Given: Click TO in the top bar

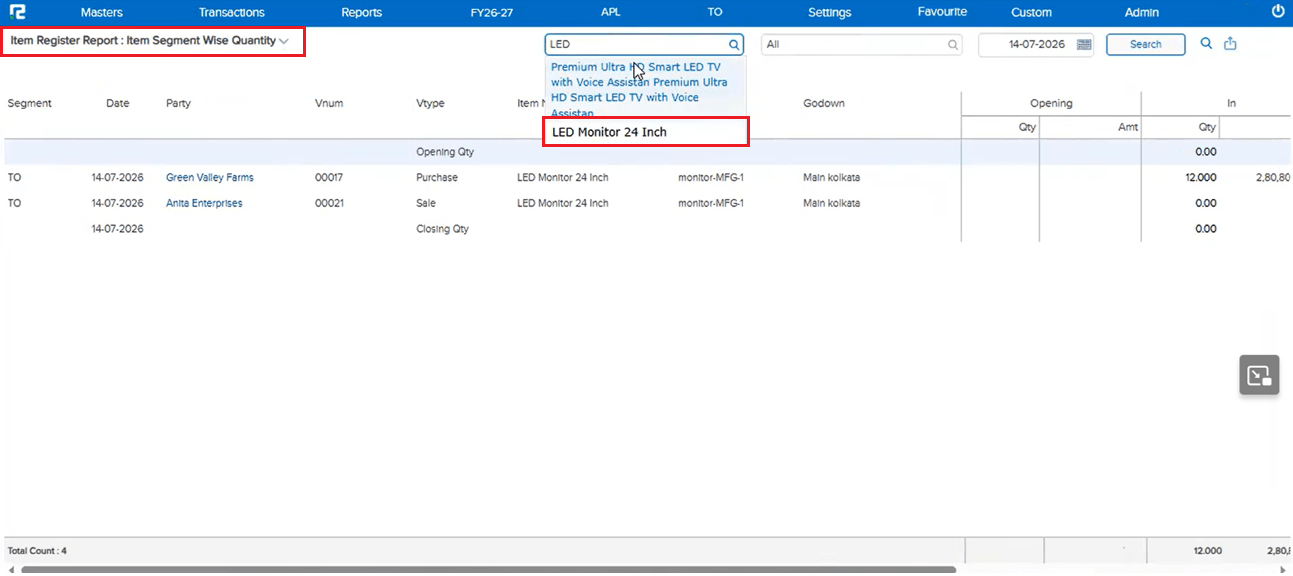Looking at the screenshot, I should pos(715,13).
